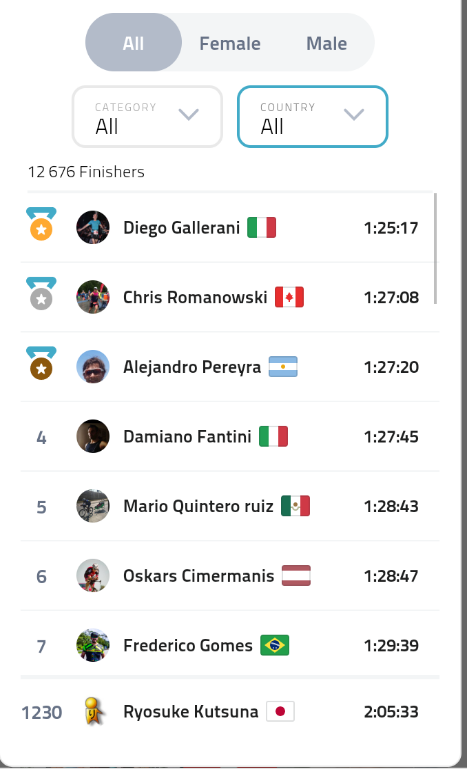The image size is (467, 772).
Task: Click the gold medal icon for first place
Action: click(41, 224)
